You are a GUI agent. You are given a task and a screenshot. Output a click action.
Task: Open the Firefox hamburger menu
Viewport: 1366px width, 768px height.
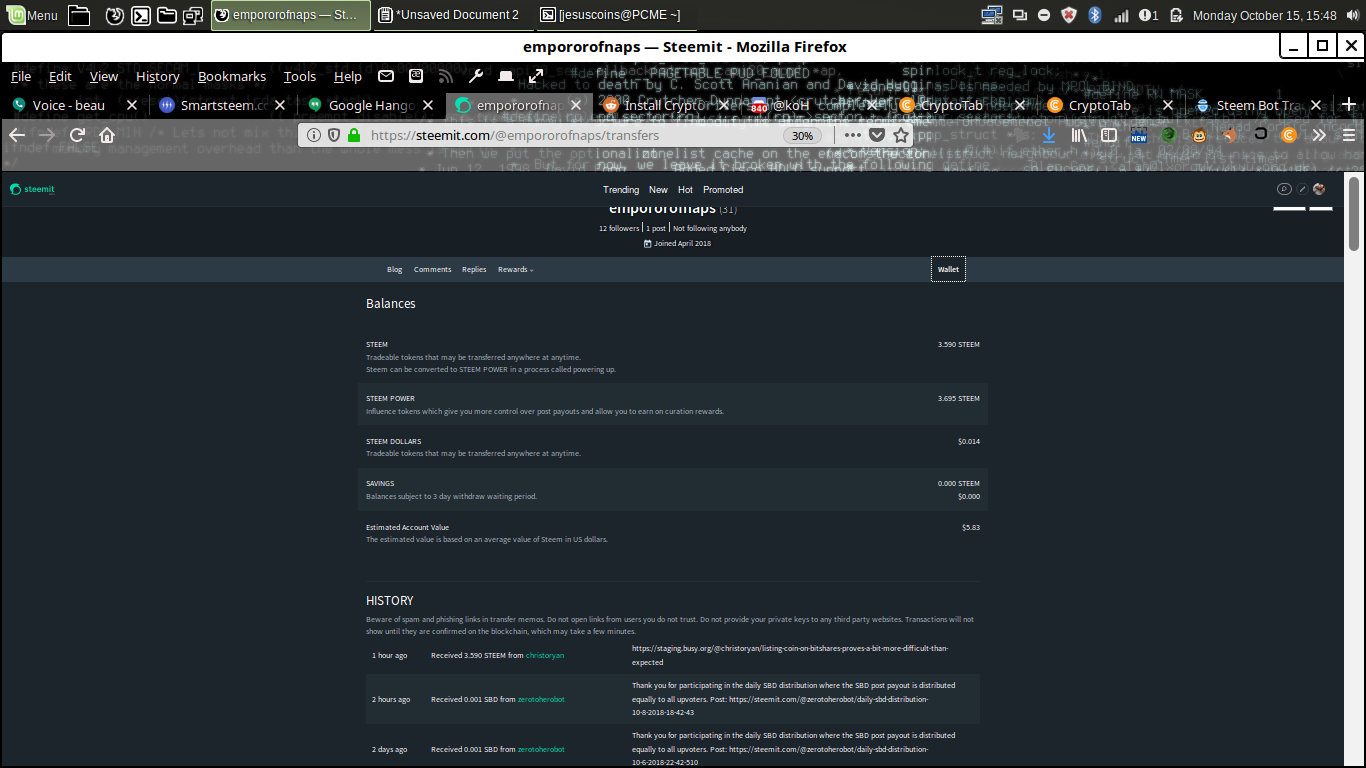pos(1349,135)
